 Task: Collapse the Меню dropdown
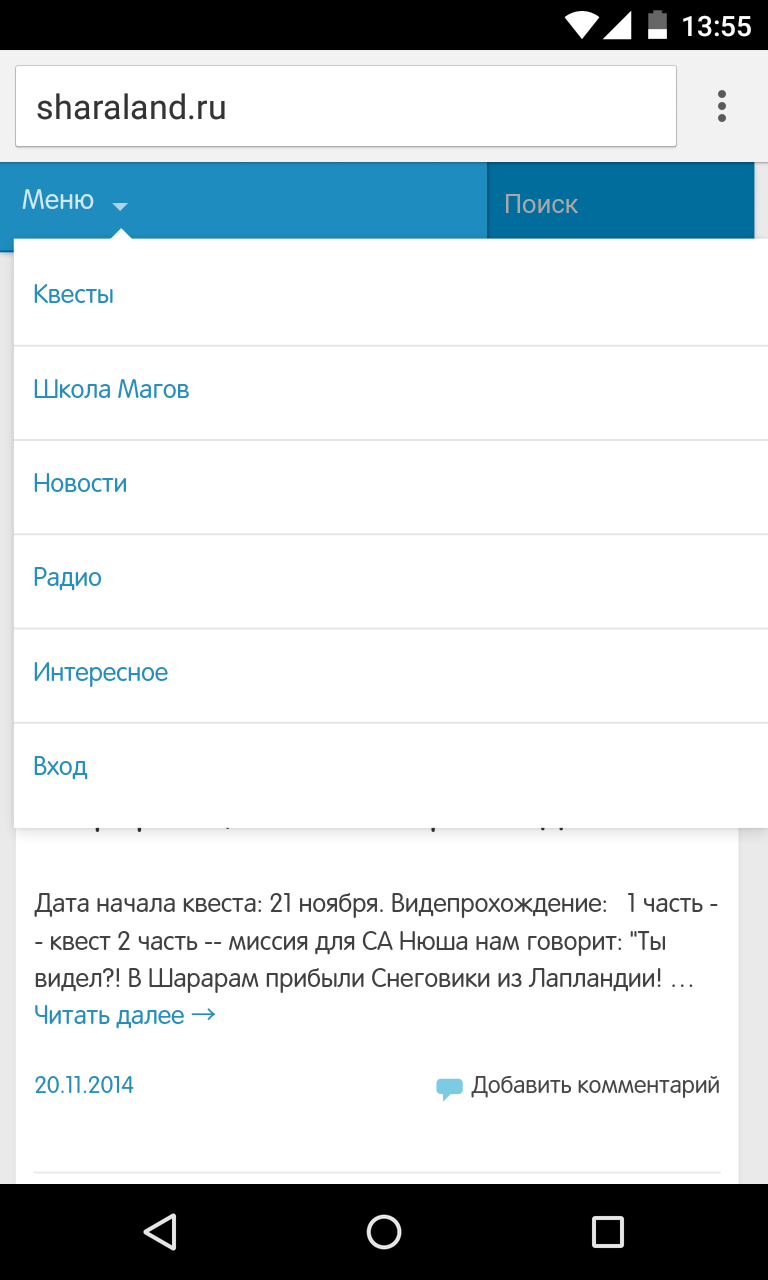pyautogui.click(x=75, y=201)
